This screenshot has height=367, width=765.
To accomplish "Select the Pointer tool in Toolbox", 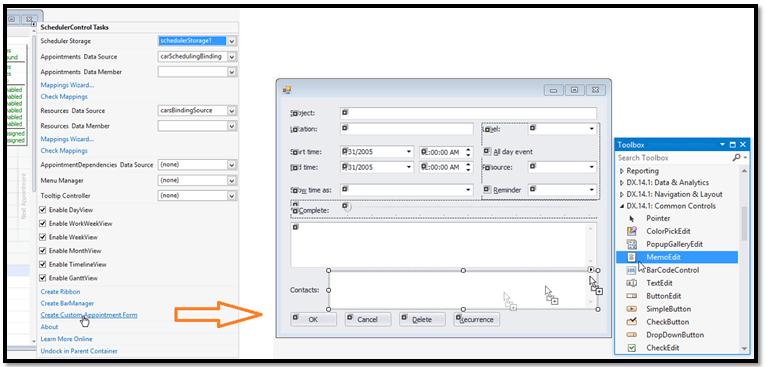I will tap(631, 219).
